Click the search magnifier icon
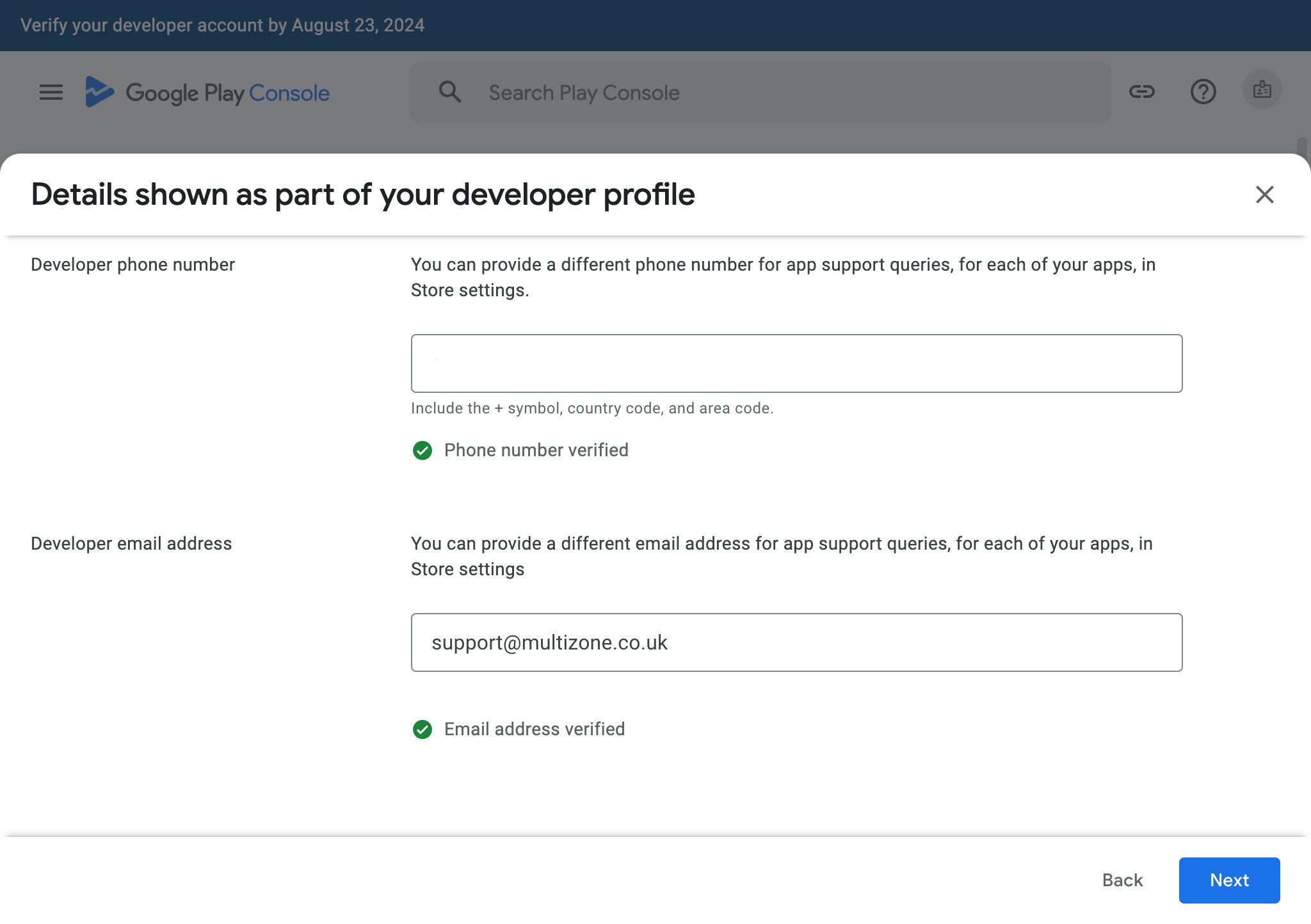Image resolution: width=1311 pixels, height=924 pixels. pyautogui.click(x=451, y=92)
